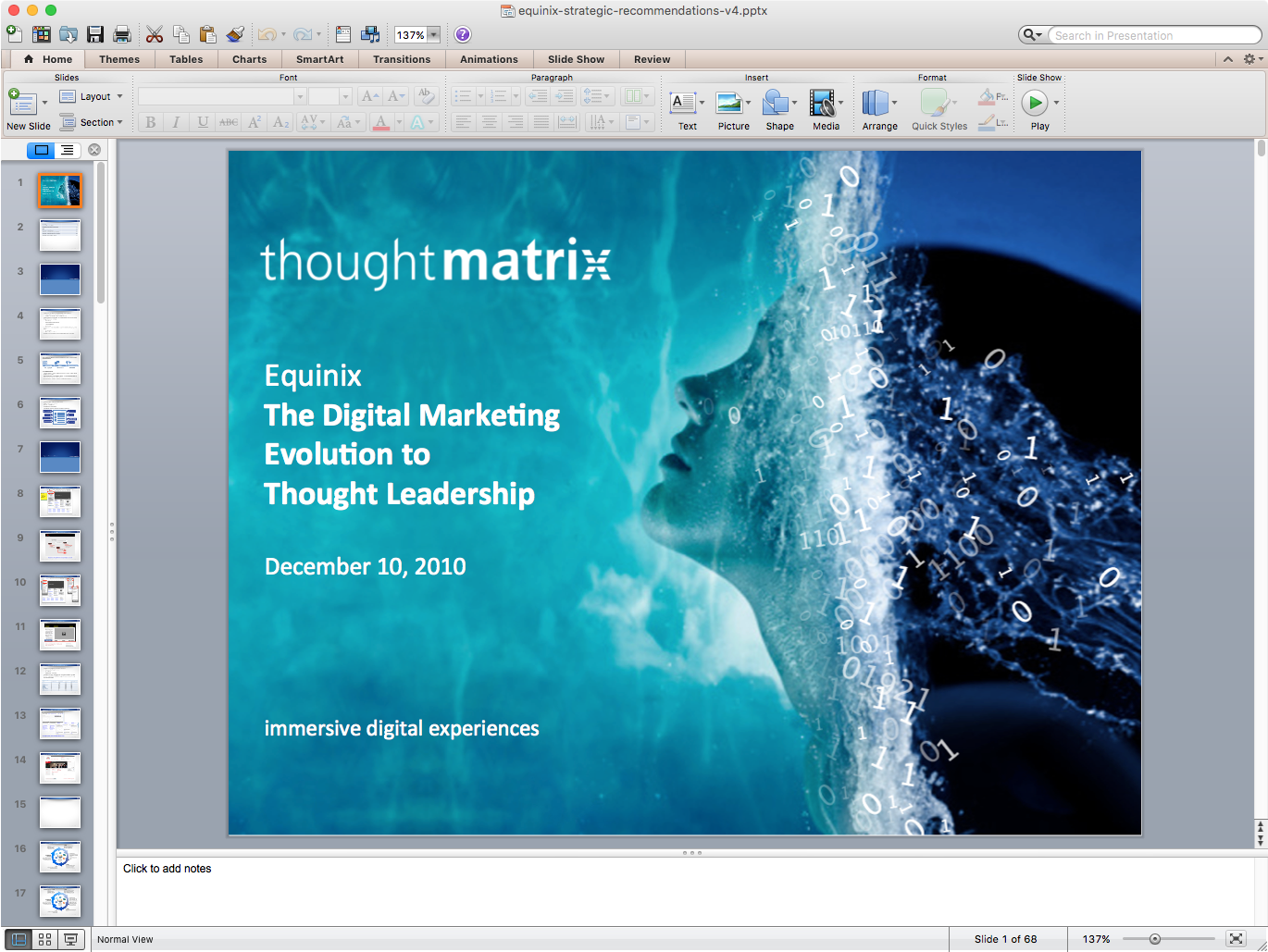Insert Media from ribbon

point(826,110)
